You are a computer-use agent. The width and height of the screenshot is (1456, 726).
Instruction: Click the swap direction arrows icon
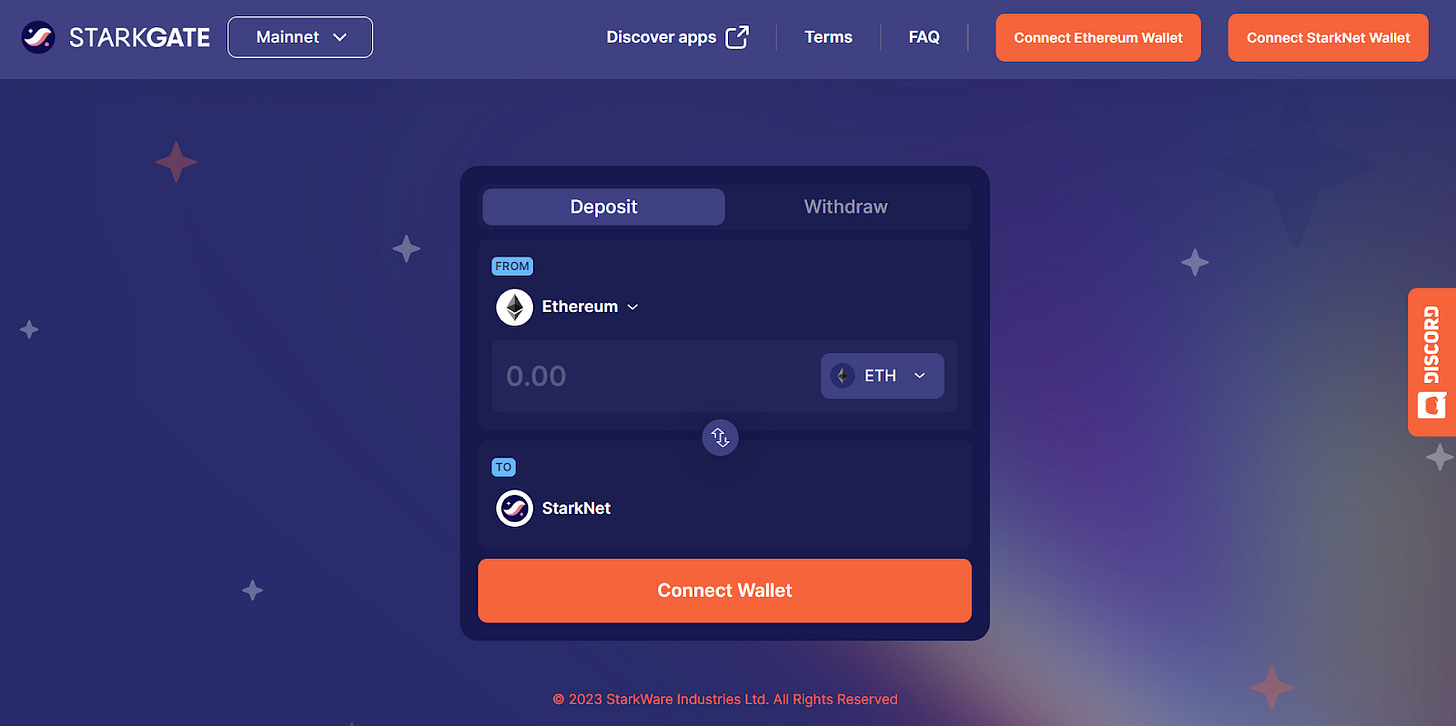click(720, 437)
